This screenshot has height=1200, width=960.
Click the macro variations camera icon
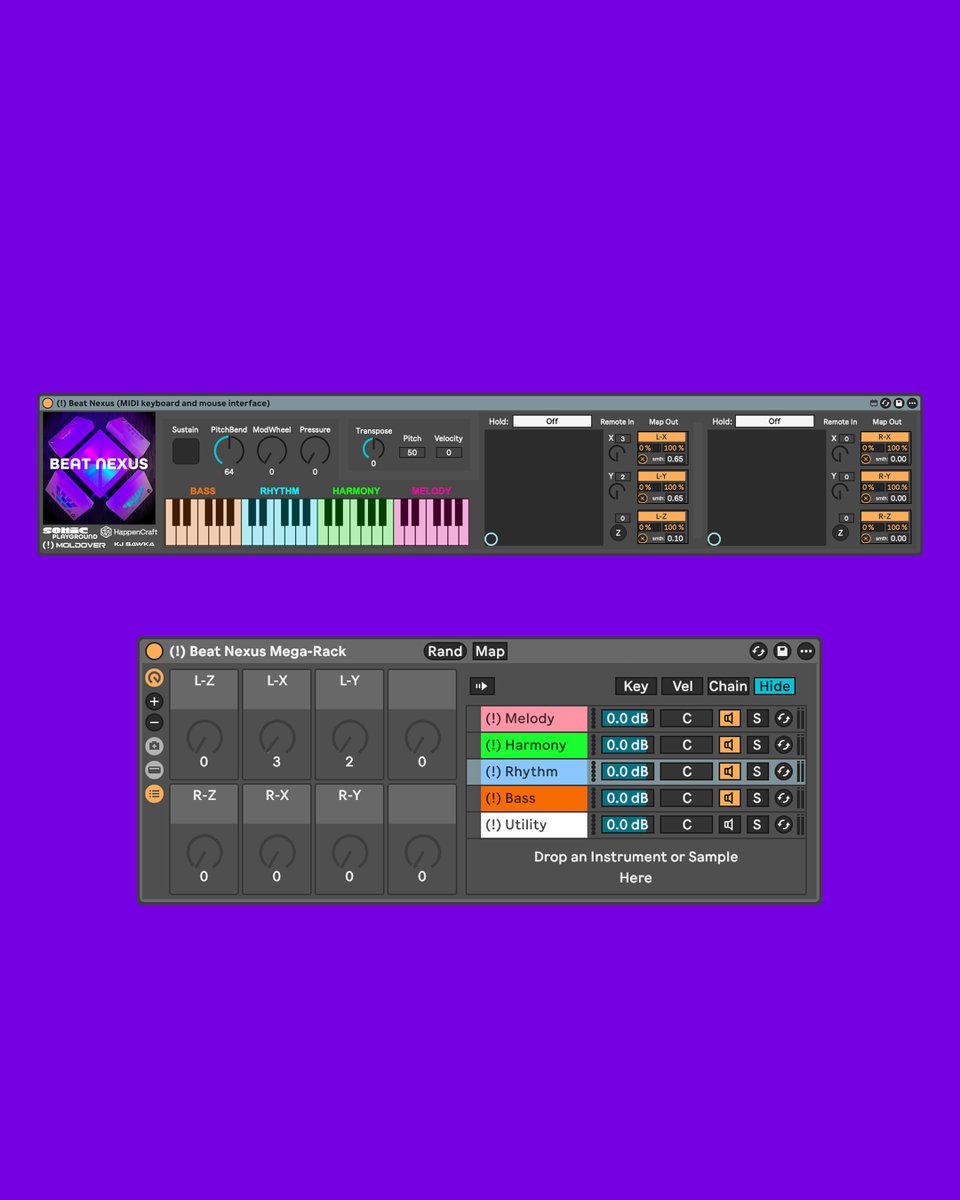coord(154,746)
